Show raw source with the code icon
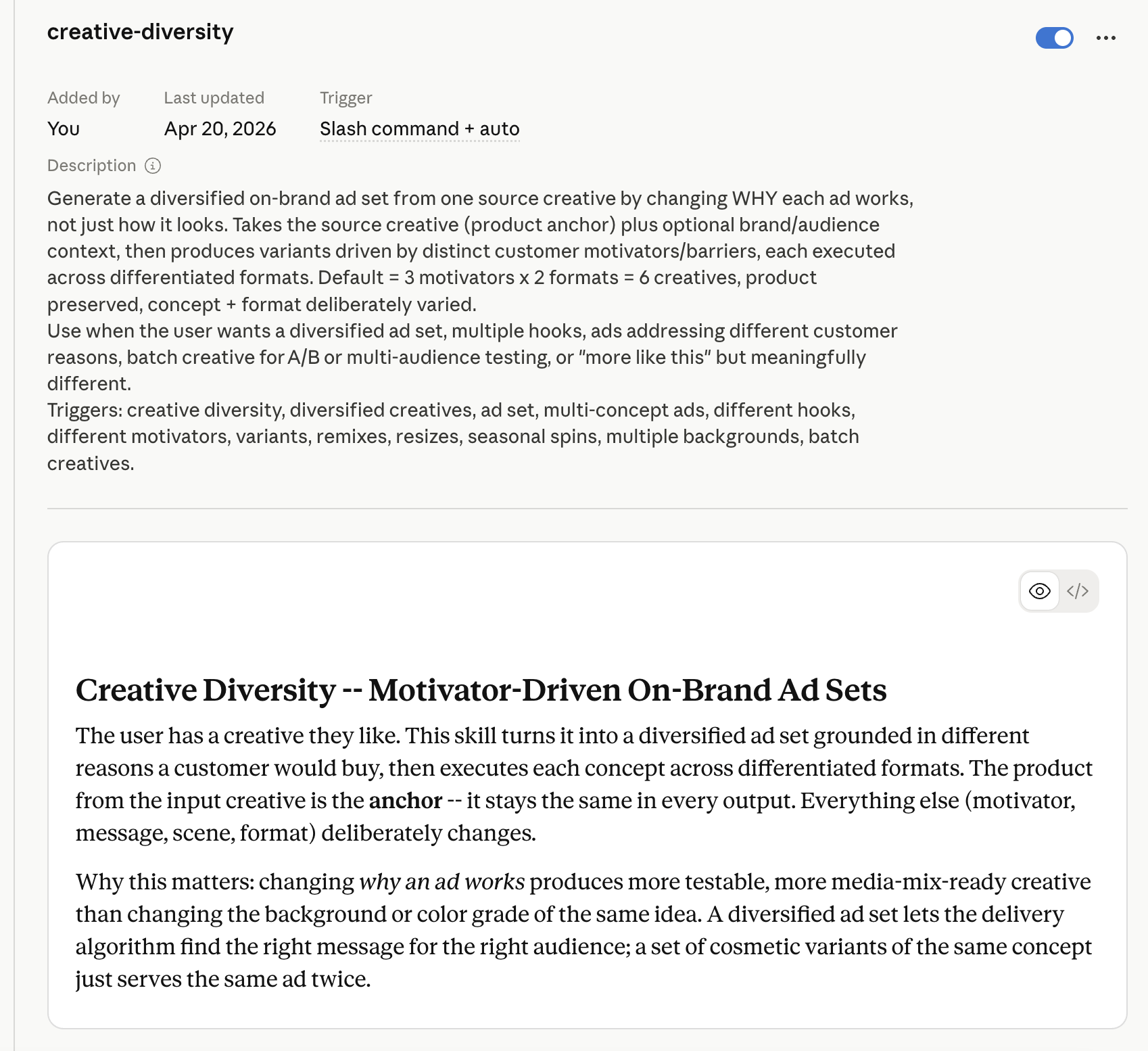The height and width of the screenshot is (1051, 1148). [1078, 591]
